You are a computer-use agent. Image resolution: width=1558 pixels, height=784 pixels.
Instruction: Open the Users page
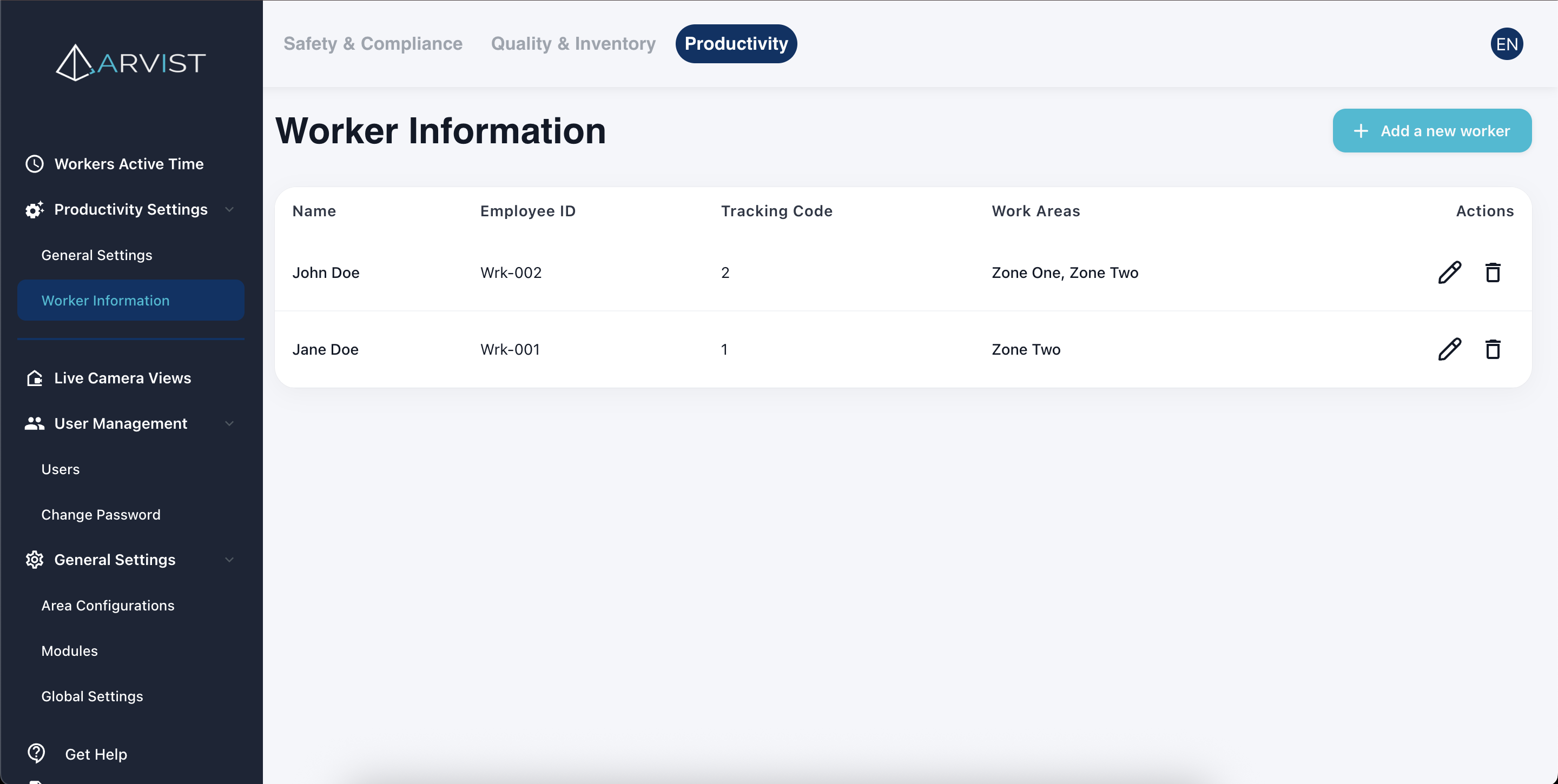click(61, 469)
